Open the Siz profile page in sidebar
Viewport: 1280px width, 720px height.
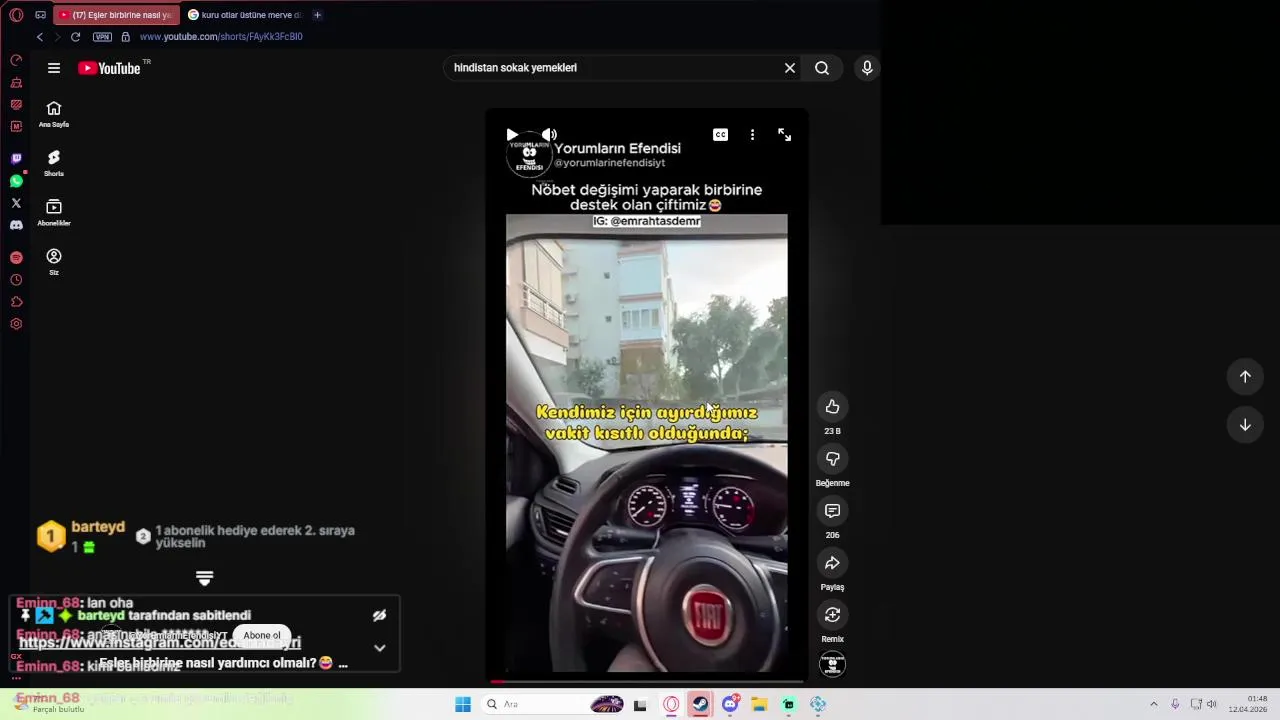click(54, 262)
